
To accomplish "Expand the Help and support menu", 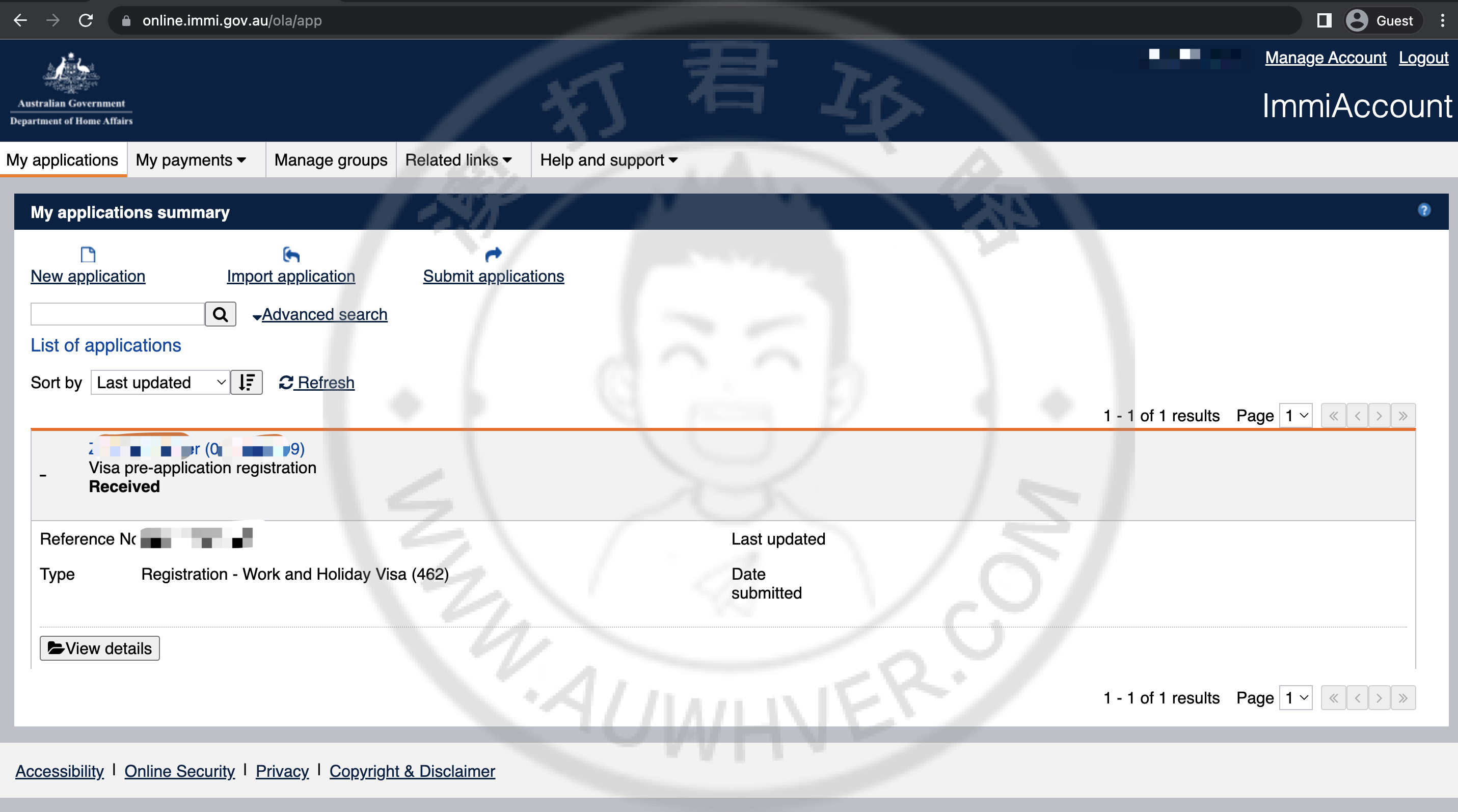I will (x=608, y=160).
